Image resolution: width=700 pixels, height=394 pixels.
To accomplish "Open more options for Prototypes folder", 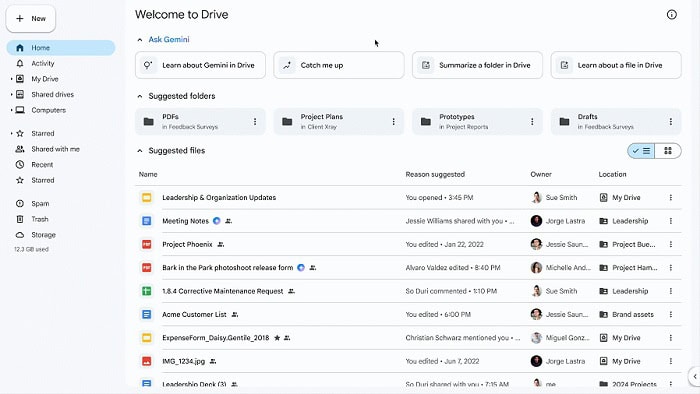I will (x=532, y=121).
